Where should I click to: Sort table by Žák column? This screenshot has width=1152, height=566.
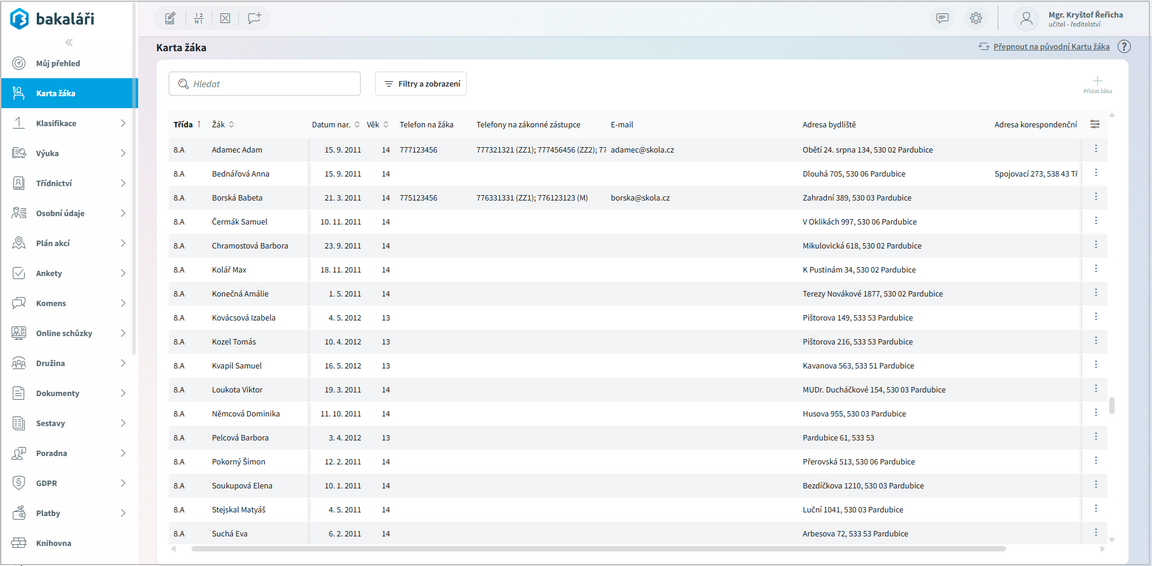(x=222, y=125)
